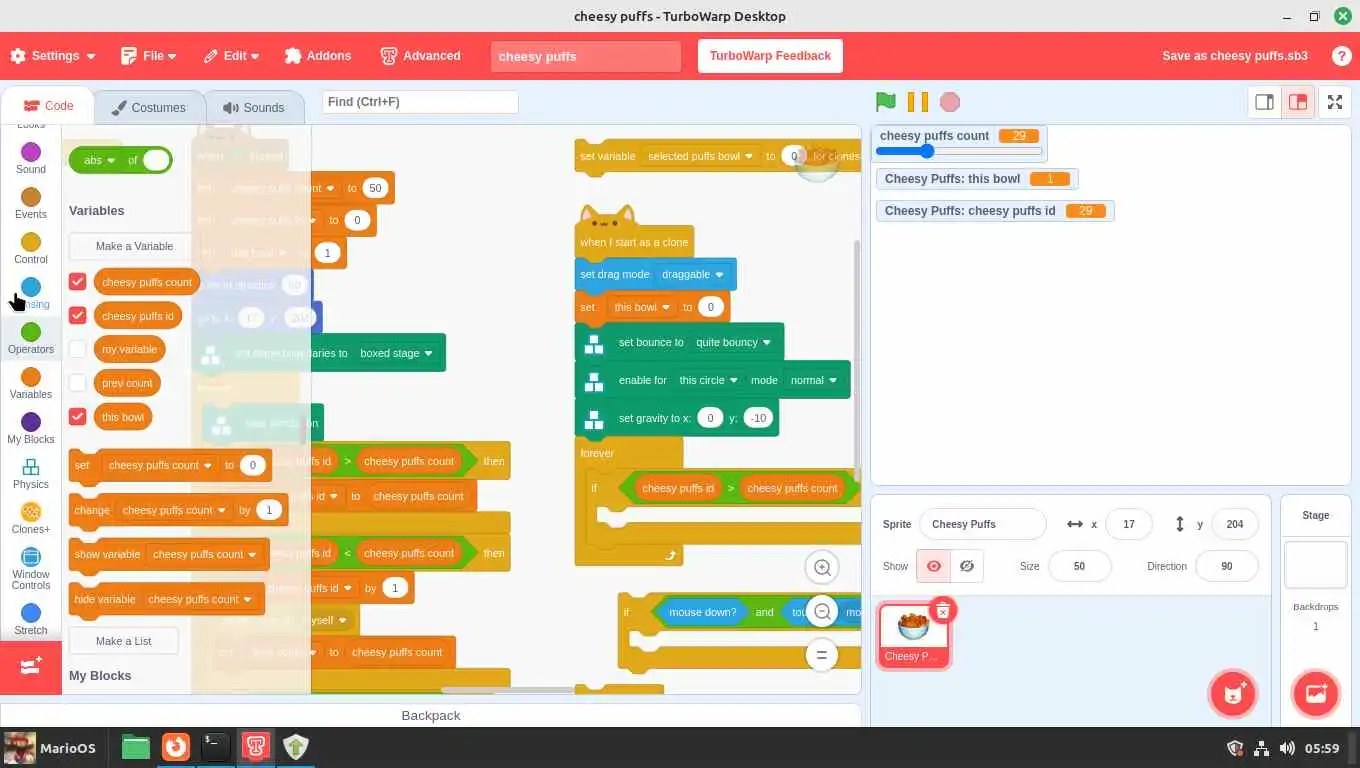
Task: Stop the project with the red stop icon
Action: point(950,102)
